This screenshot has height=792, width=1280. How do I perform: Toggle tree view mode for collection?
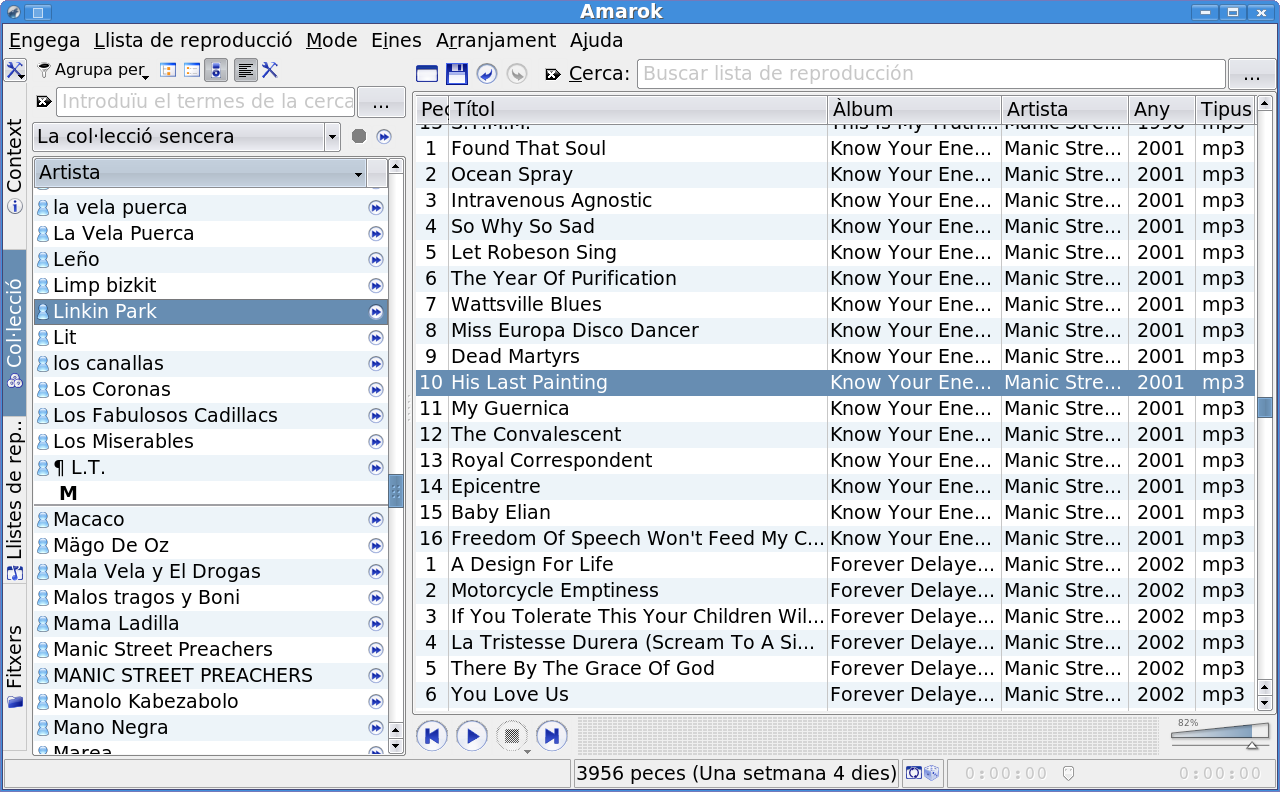168,70
